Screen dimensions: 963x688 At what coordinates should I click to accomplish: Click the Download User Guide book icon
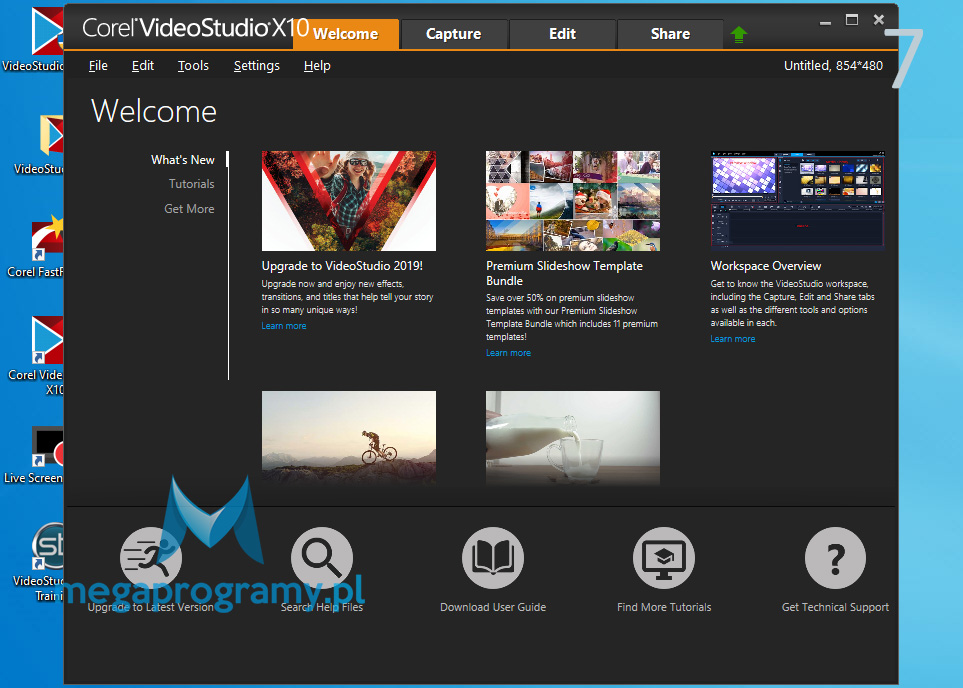tap(493, 558)
